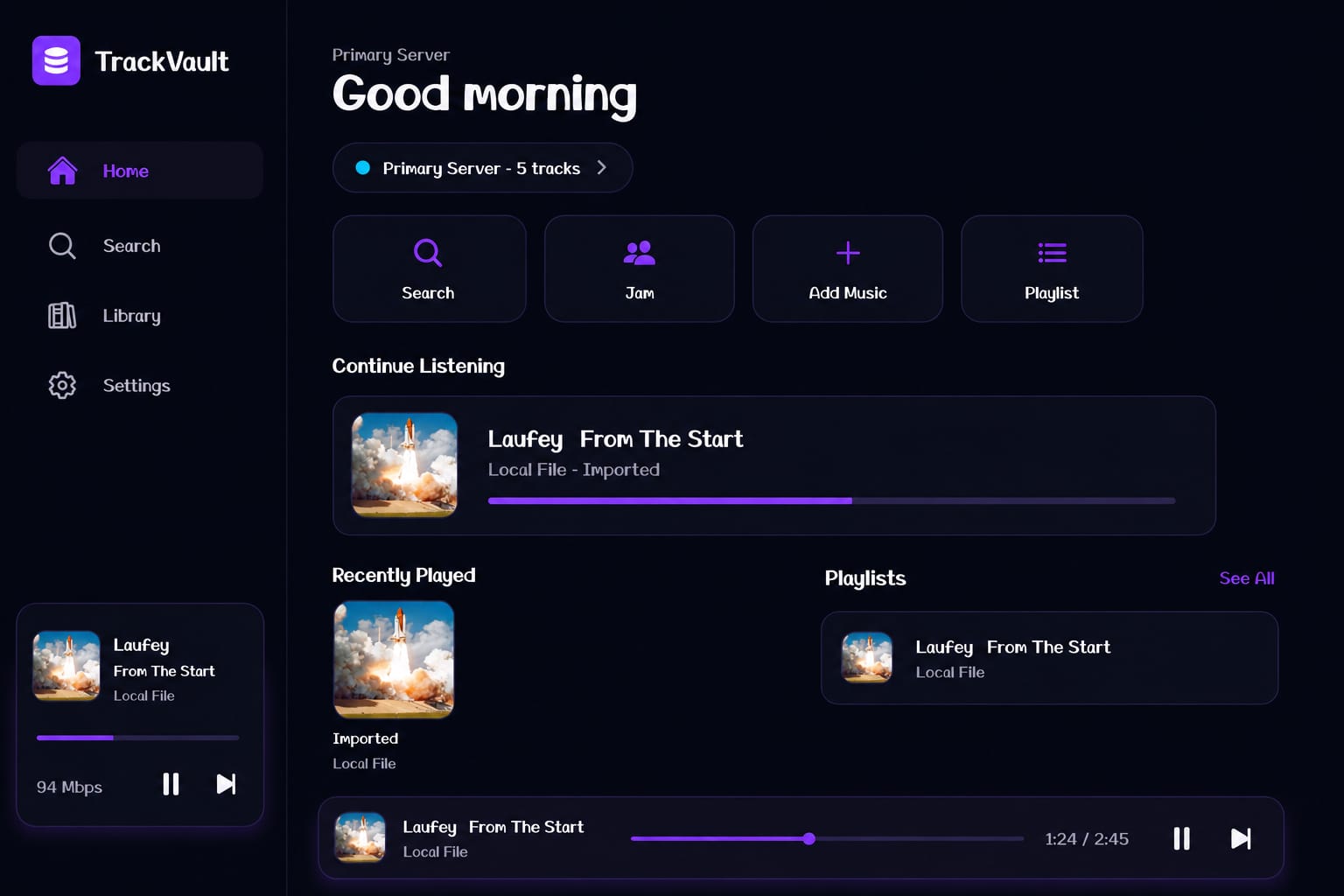
Task: Skip to next track in sidebar mini player
Action: click(226, 784)
